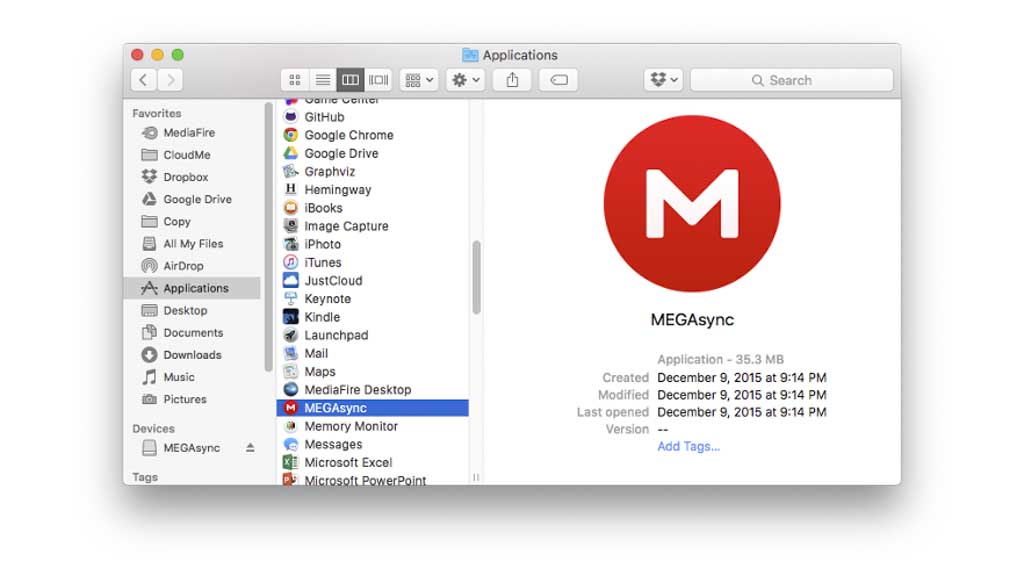
Task: Open AirDrop in the sidebar
Action: coord(183,266)
